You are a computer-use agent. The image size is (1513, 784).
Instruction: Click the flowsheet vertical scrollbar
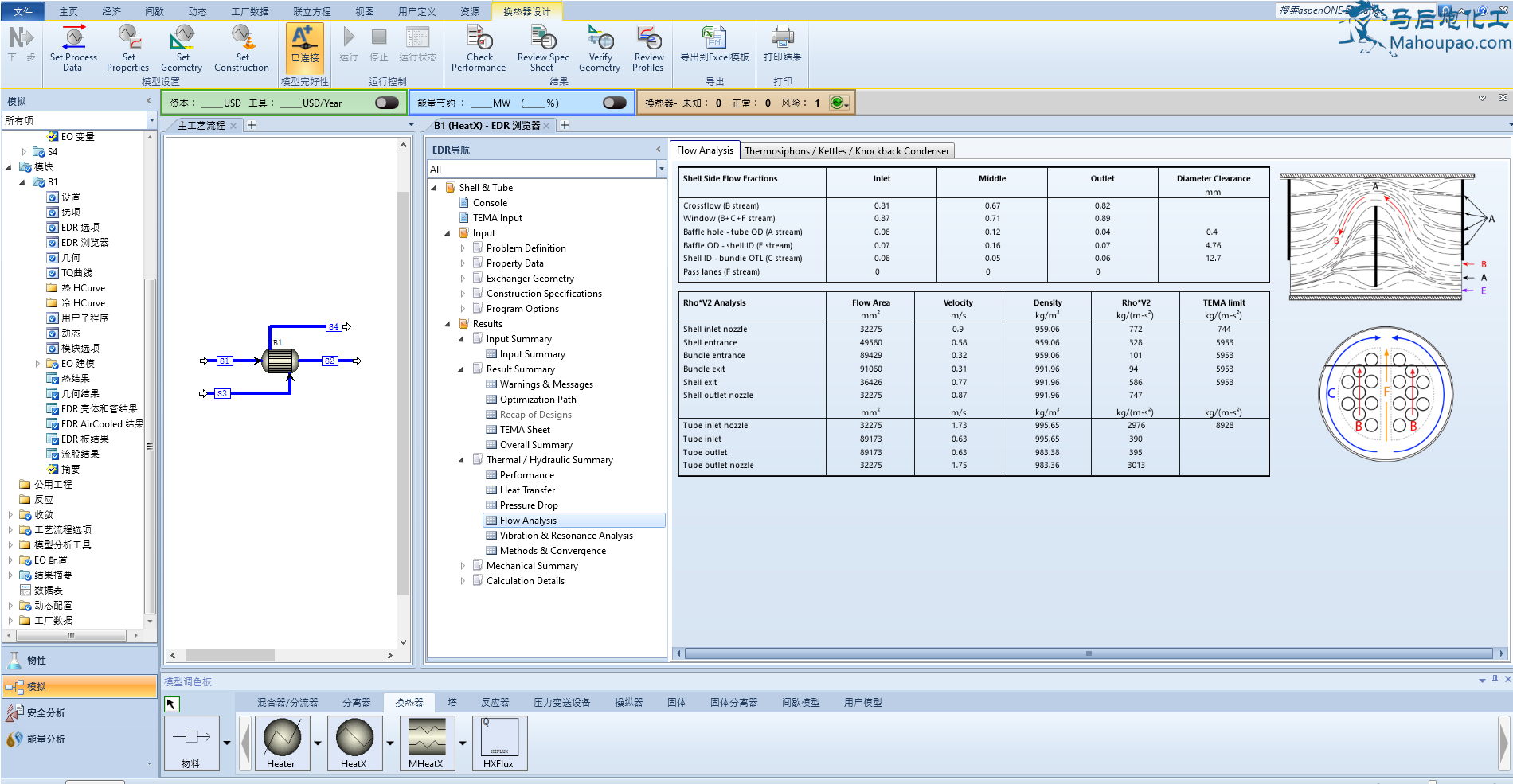pos(403,394)
